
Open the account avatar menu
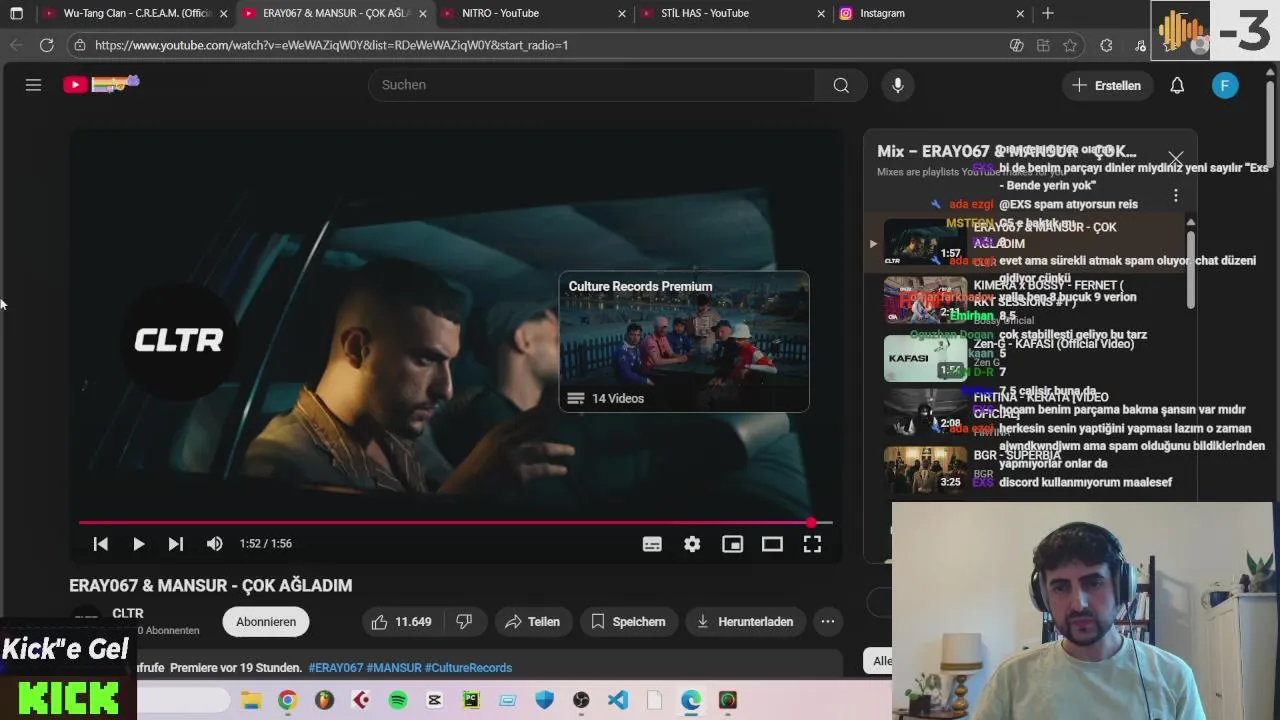click(1225, 85)
